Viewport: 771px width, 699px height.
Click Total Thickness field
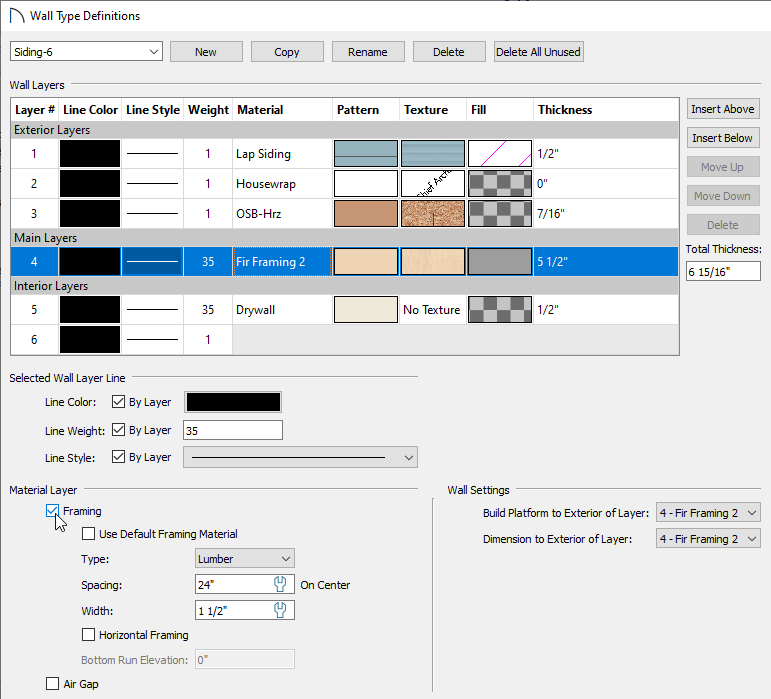click(x=723, y=271)
